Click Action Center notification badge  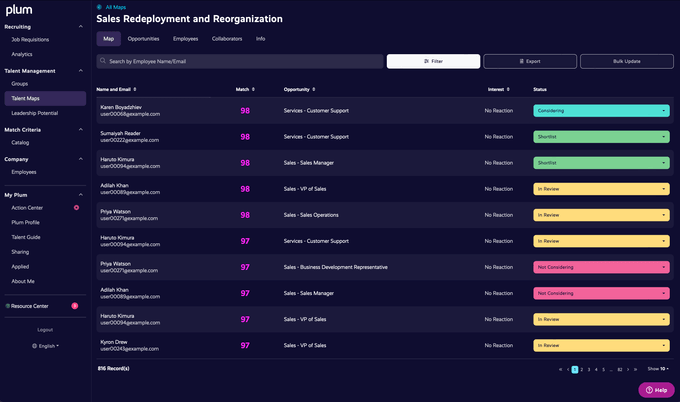pos(76,208)
